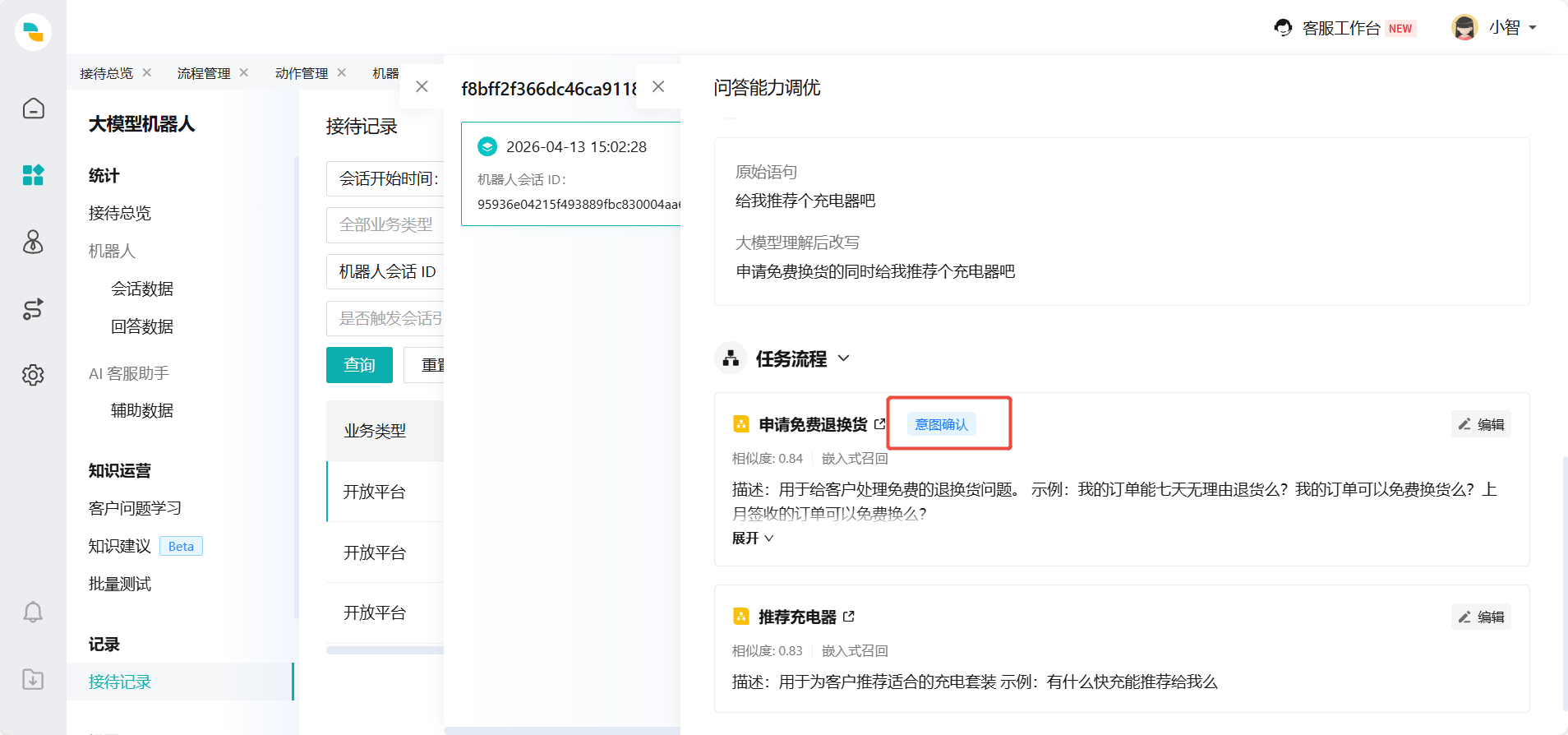Open the settings gear sidebar icon
This screenshot has width=1568, height=735.
(x=33, y=375)
